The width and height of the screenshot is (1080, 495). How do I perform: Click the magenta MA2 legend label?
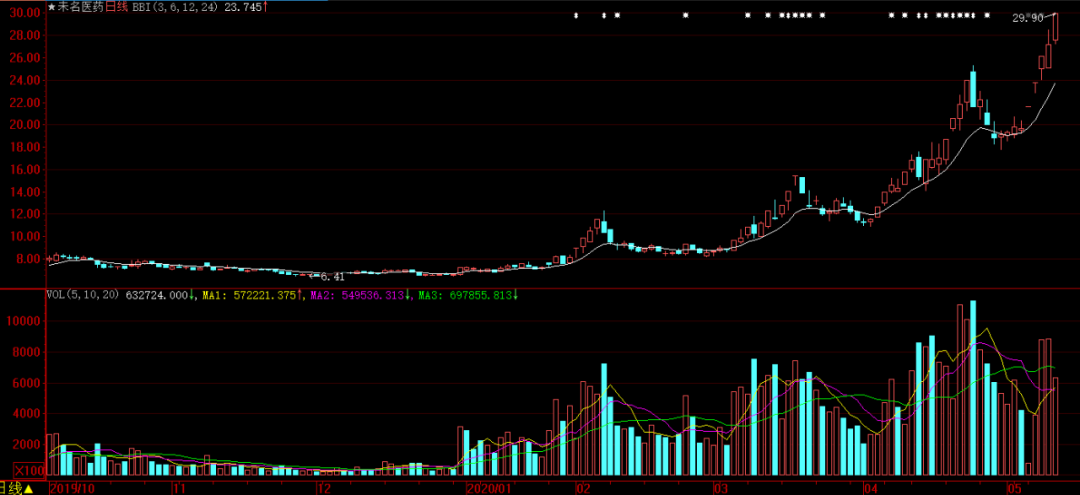click(x=320, y=296)
